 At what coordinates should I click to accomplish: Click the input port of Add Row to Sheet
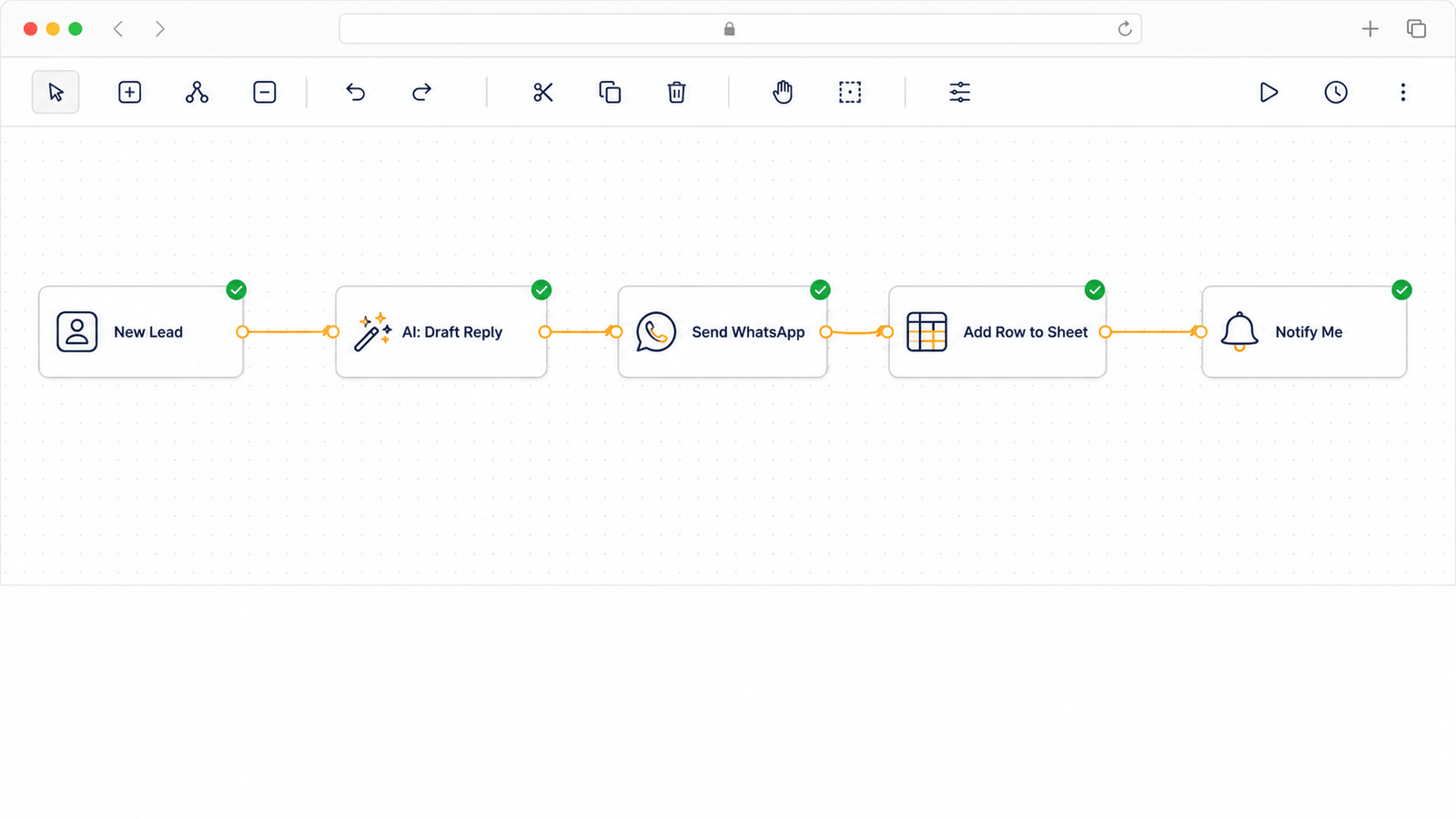coord(887,332)
